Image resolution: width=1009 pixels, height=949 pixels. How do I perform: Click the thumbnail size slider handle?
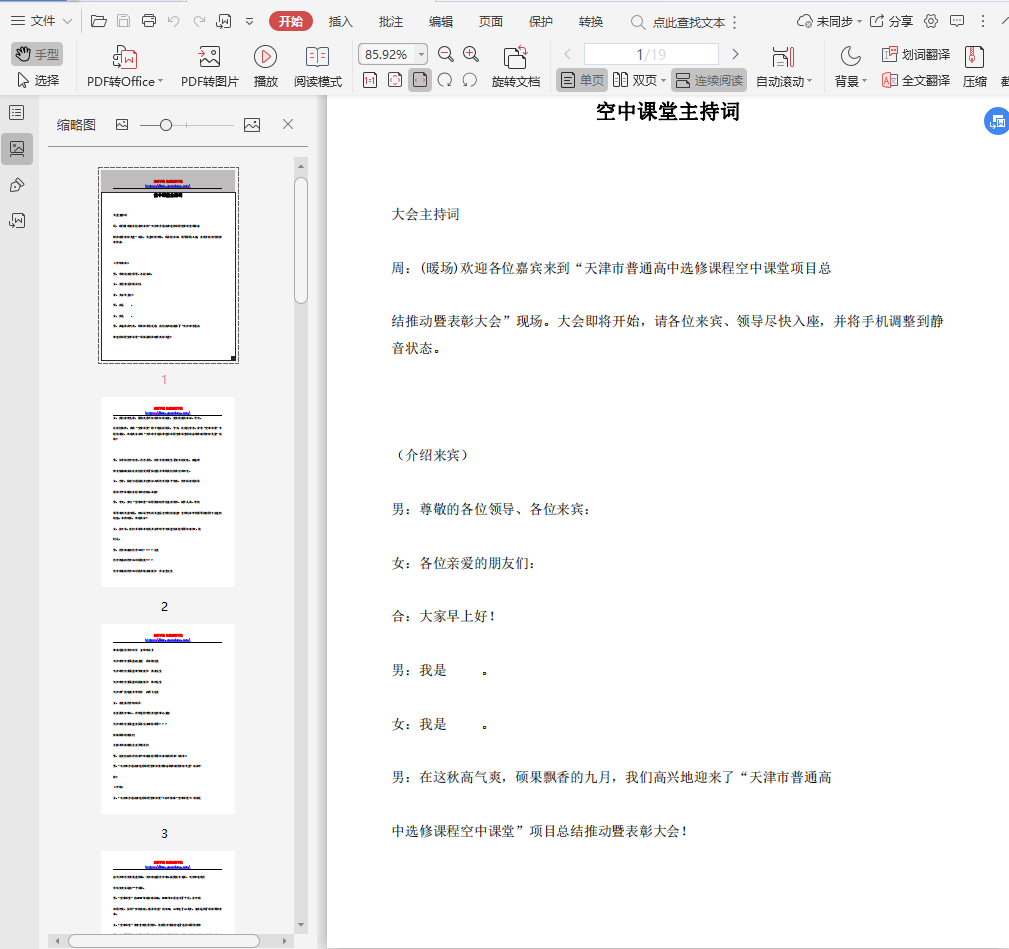tap(165, 125)
